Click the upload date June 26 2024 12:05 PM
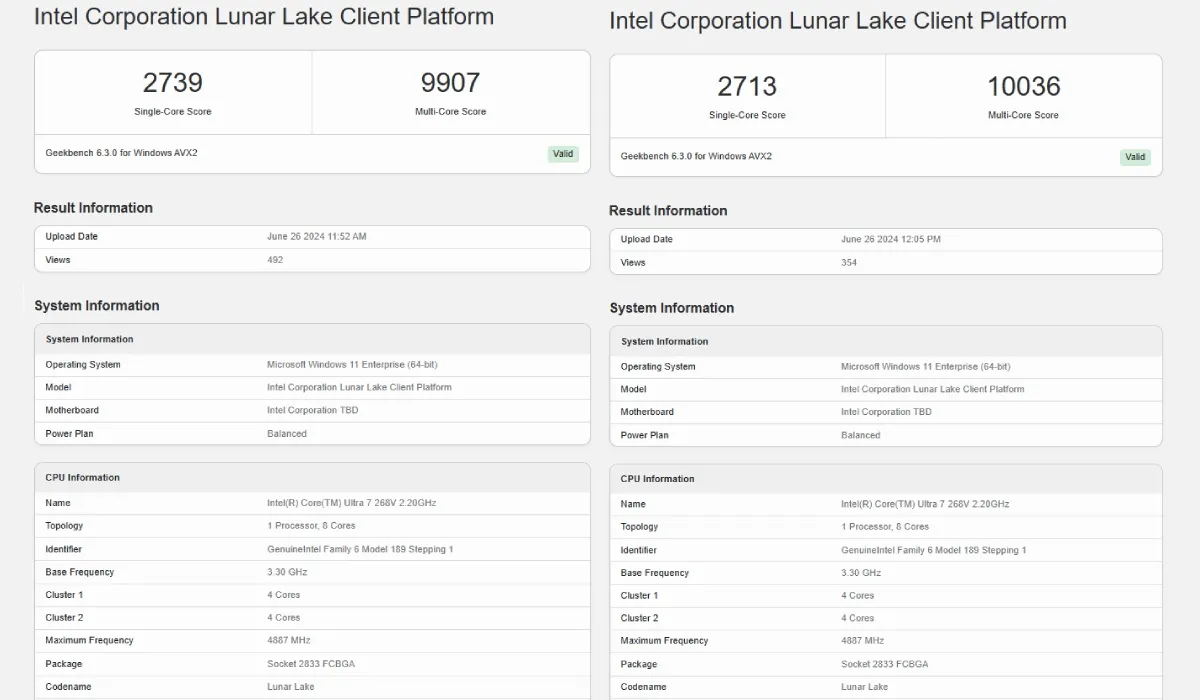Image resolution: width=1200 pixels, height=700 pixels. [891, 240]
